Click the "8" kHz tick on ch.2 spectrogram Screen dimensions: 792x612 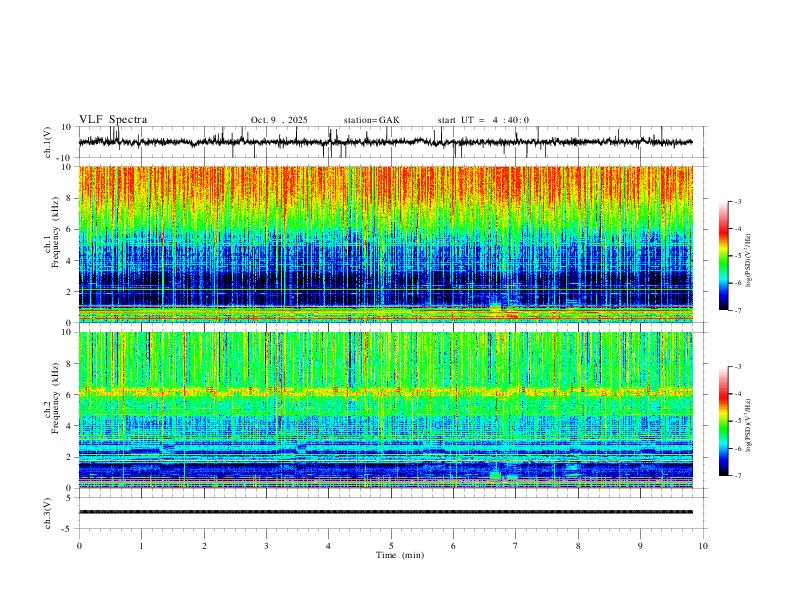coord(69,364)
